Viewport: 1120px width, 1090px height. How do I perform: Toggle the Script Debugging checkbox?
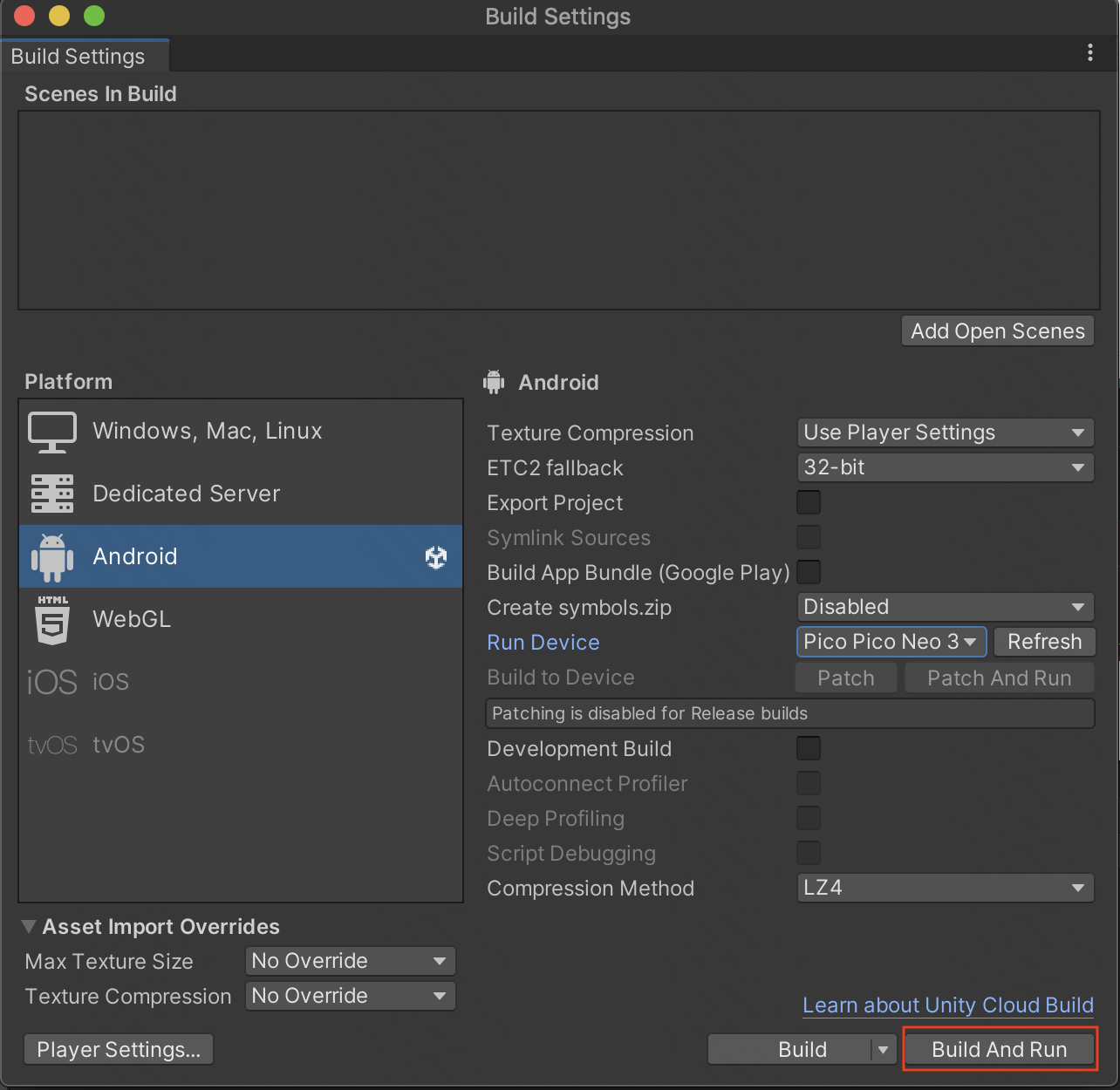809,853
